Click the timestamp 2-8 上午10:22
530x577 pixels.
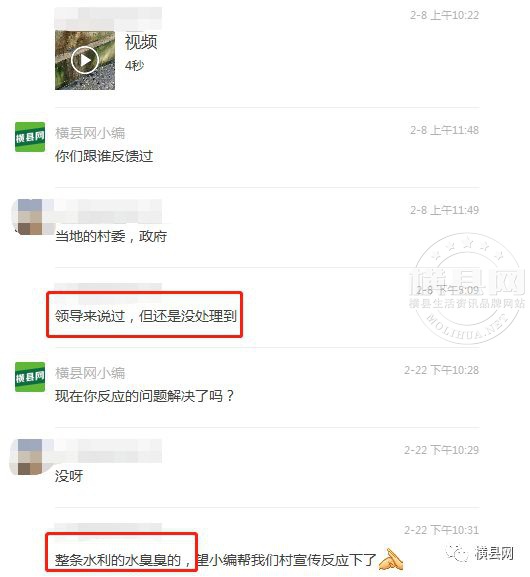tap(445, 15)
